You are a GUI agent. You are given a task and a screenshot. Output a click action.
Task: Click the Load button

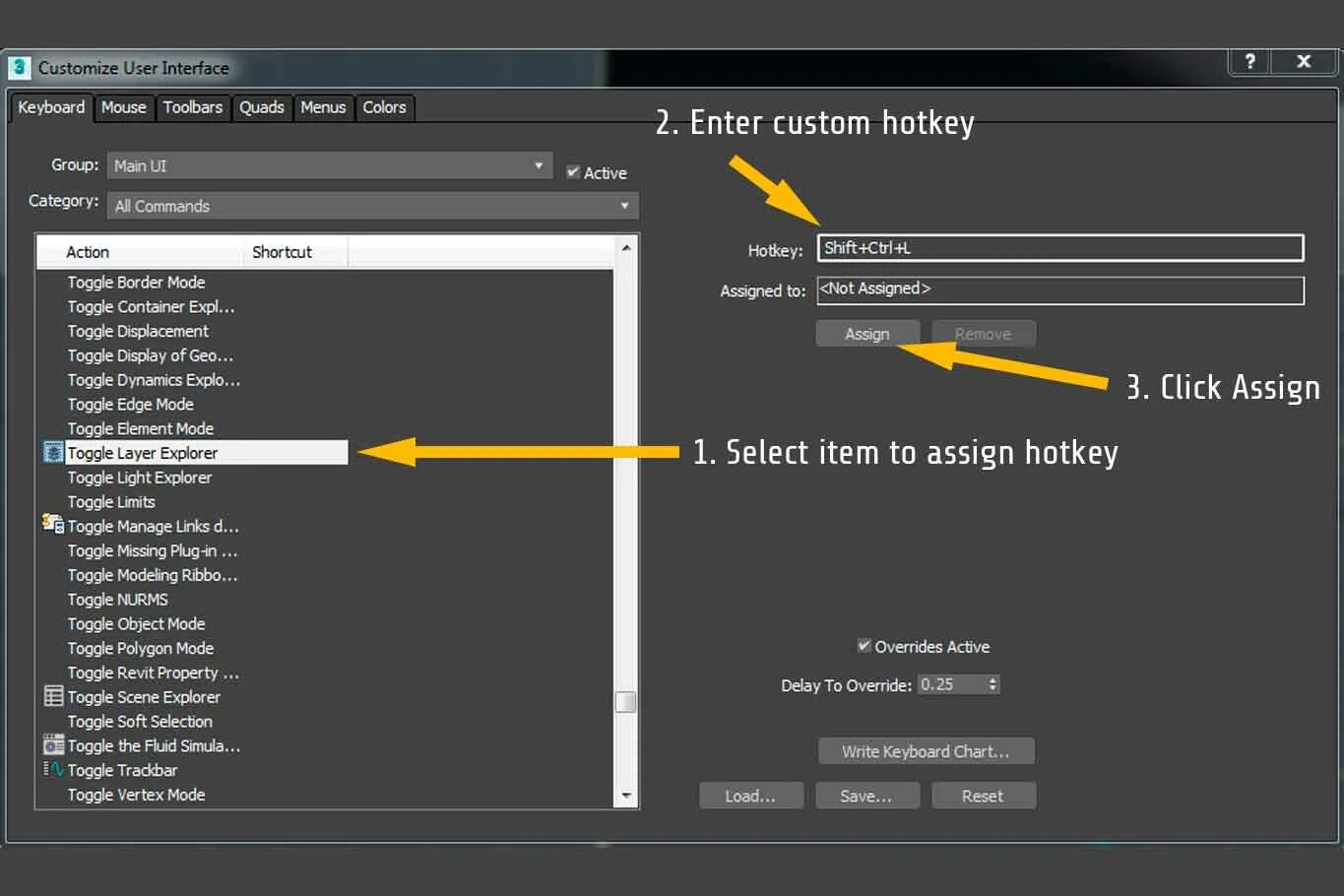(x=750, y=796)
